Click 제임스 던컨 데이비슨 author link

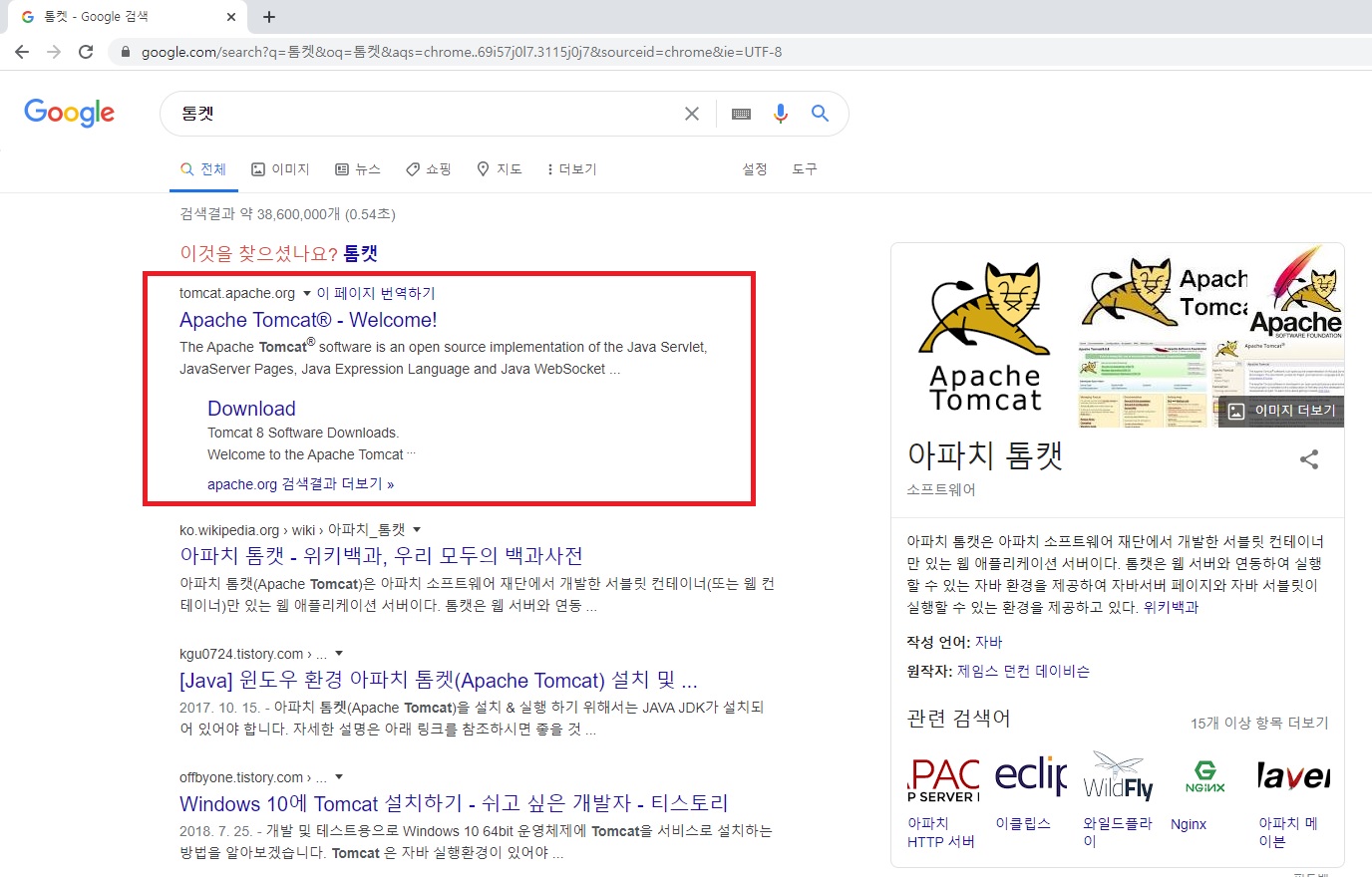(1023, 671)
